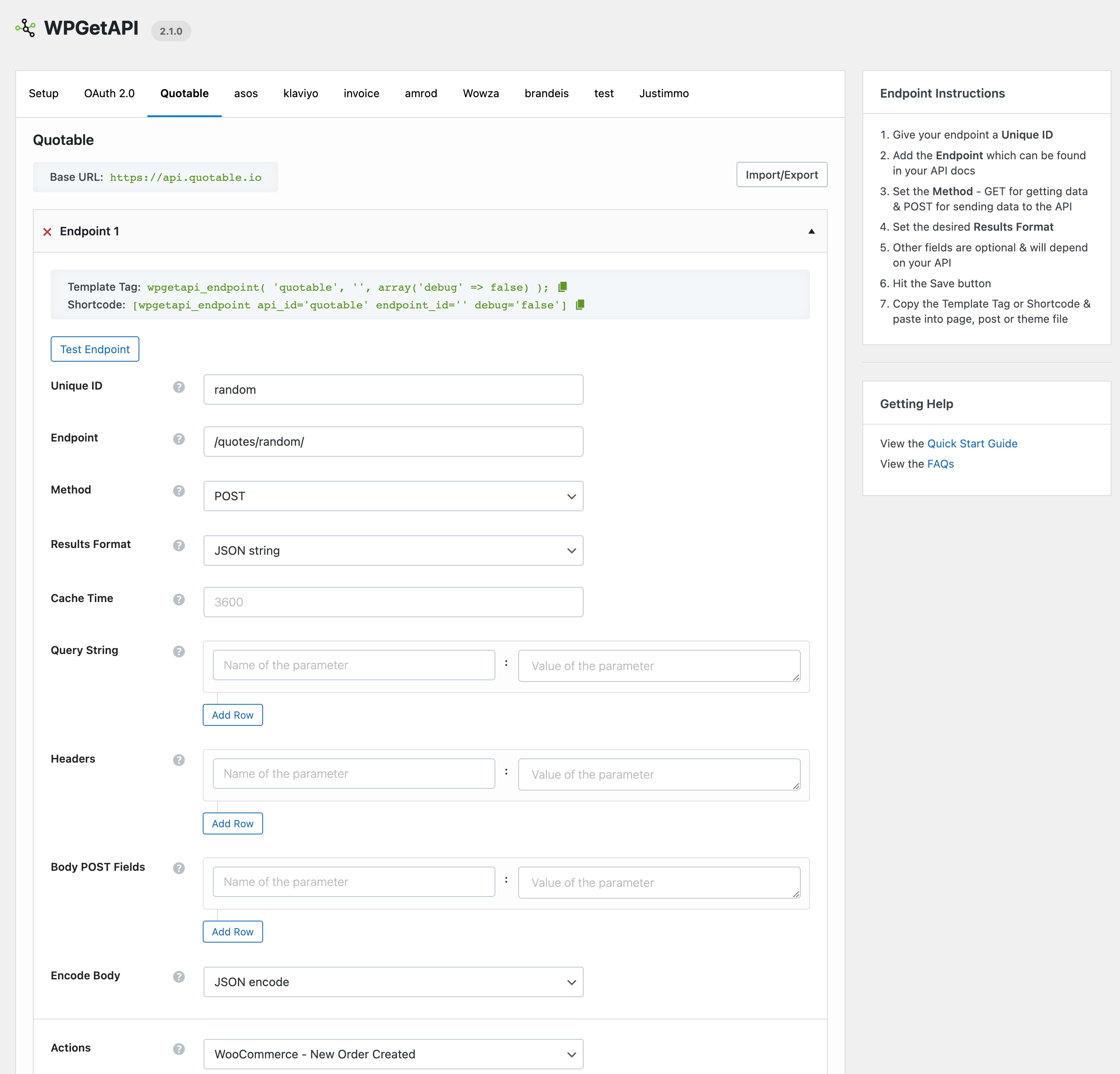Click help icon for Results Format
Viewport: 1120px width, 1074px height.
click(179, 545)
